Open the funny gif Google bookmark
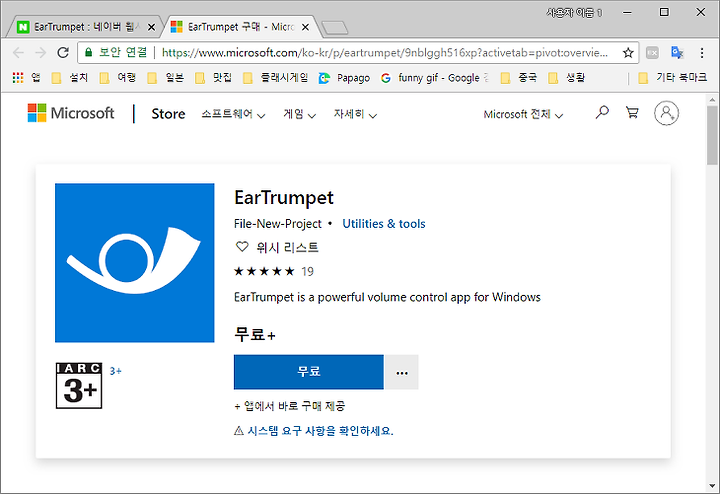This screenshot has height=494, width=720. click(434, 78)
